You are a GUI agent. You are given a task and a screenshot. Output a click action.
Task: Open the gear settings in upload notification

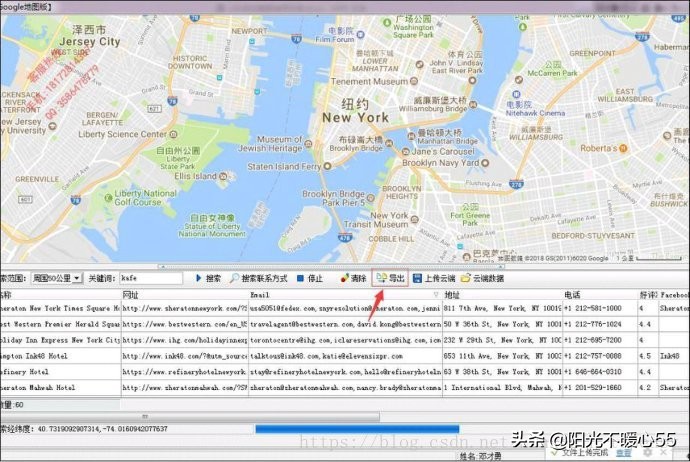point(648,452)
